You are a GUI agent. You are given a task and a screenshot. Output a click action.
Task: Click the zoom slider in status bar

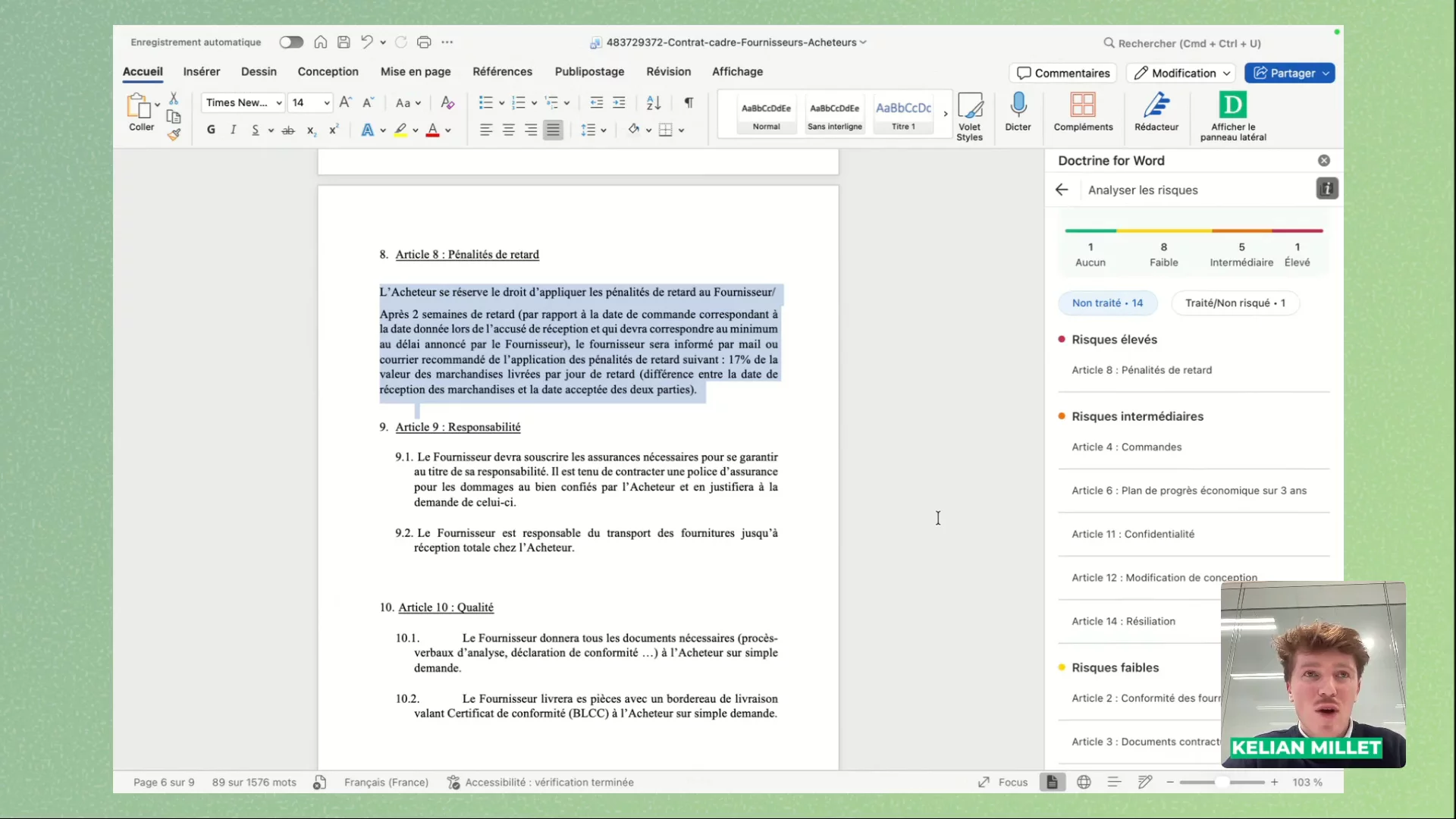point(1222,782)
